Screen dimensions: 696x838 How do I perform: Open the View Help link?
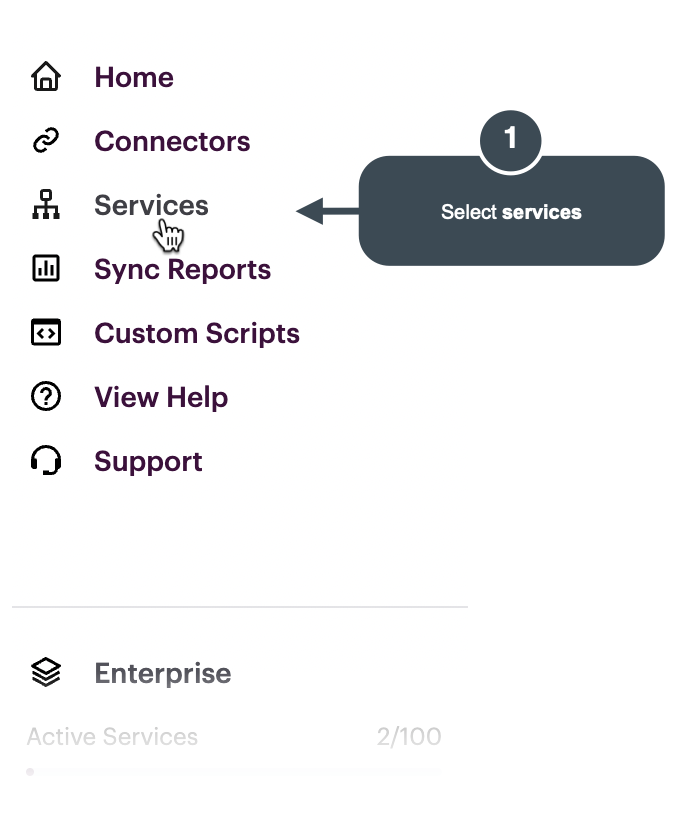tap(161, 397)
